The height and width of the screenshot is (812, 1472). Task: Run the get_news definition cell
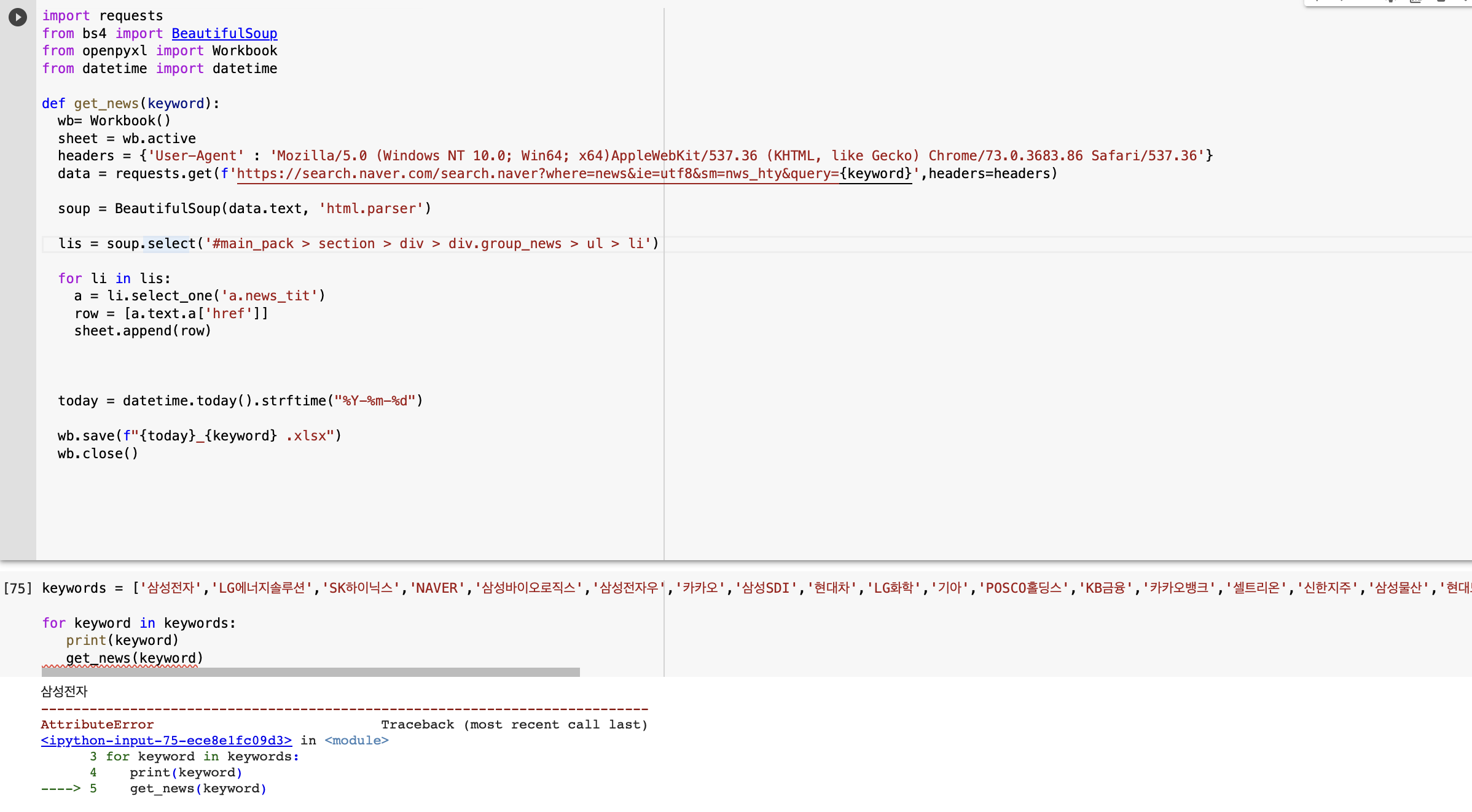[18, 17]
